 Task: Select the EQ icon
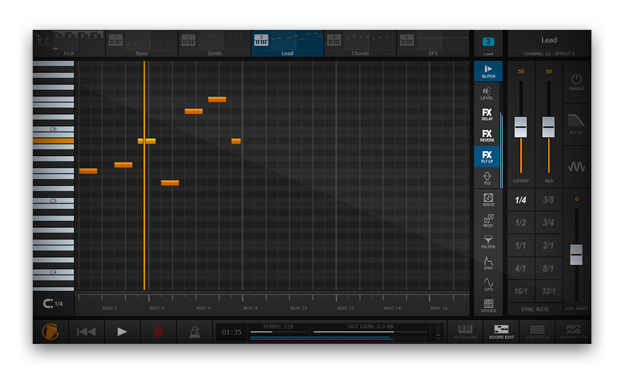pos(487,178)
